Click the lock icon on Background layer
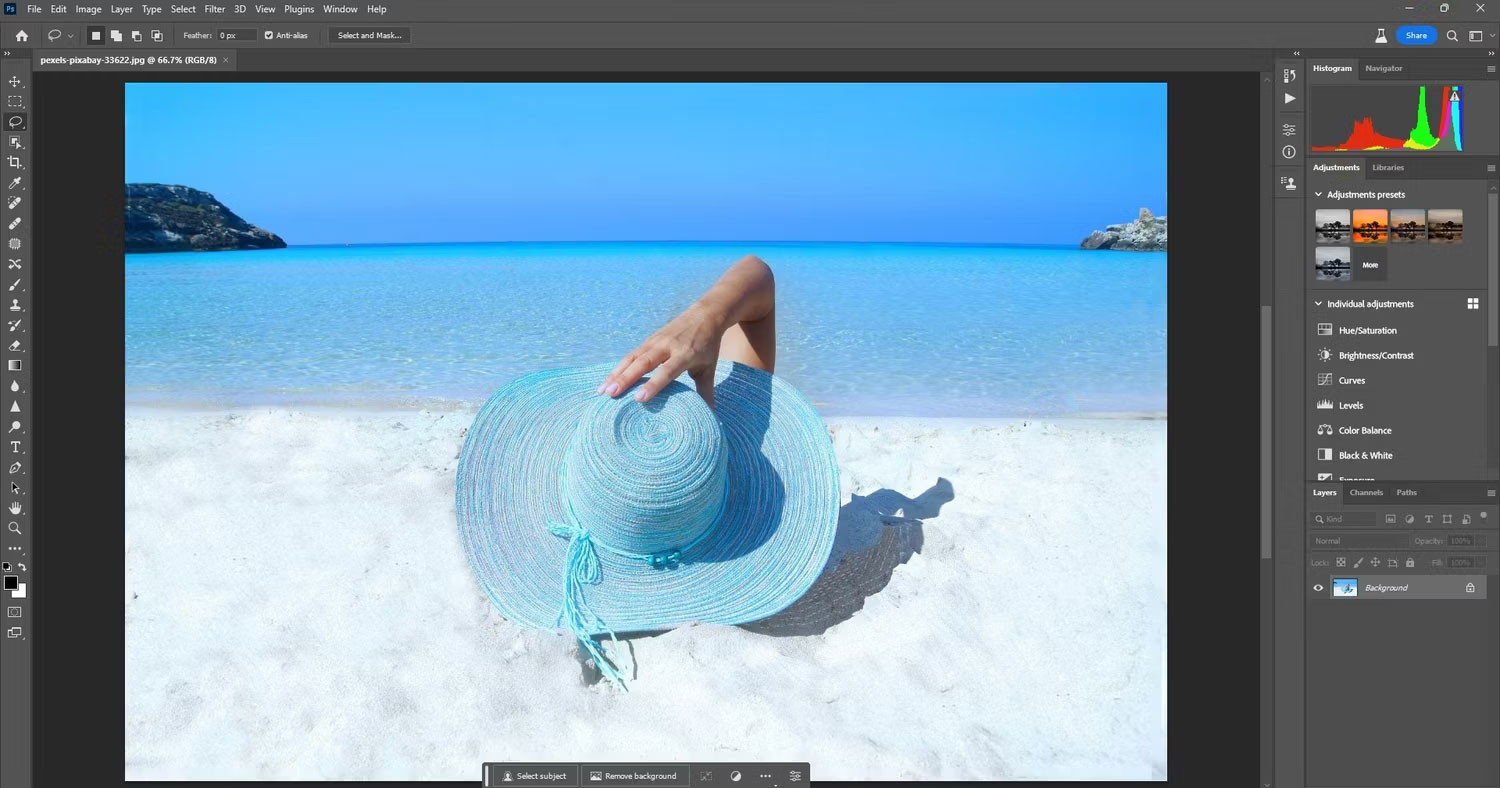Viewport: 1500px width, 788px height. [1470, 588]
